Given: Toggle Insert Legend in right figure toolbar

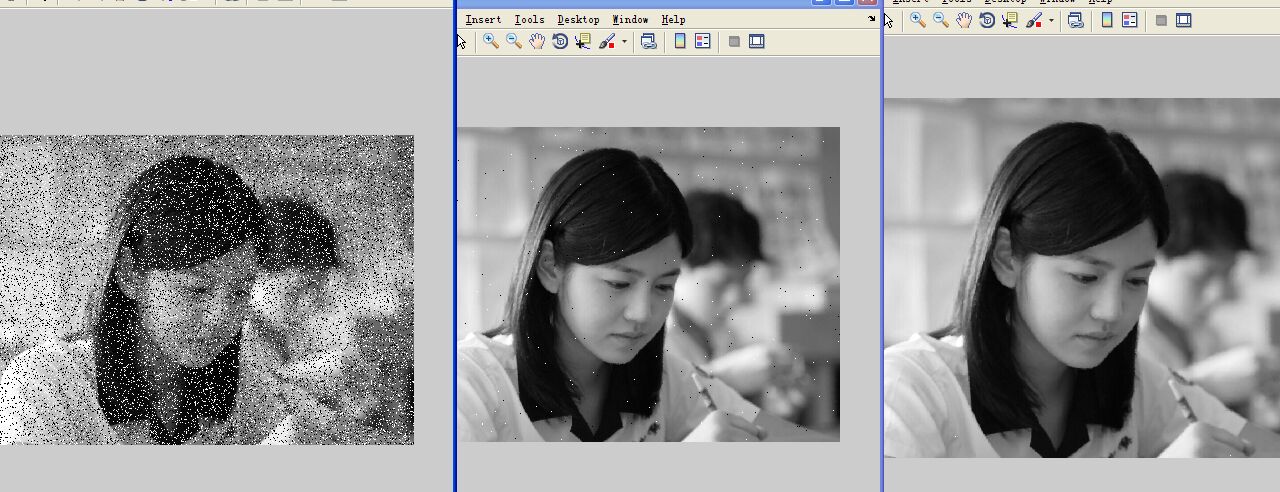Looking at the screenshot, I should (1130, 20).
